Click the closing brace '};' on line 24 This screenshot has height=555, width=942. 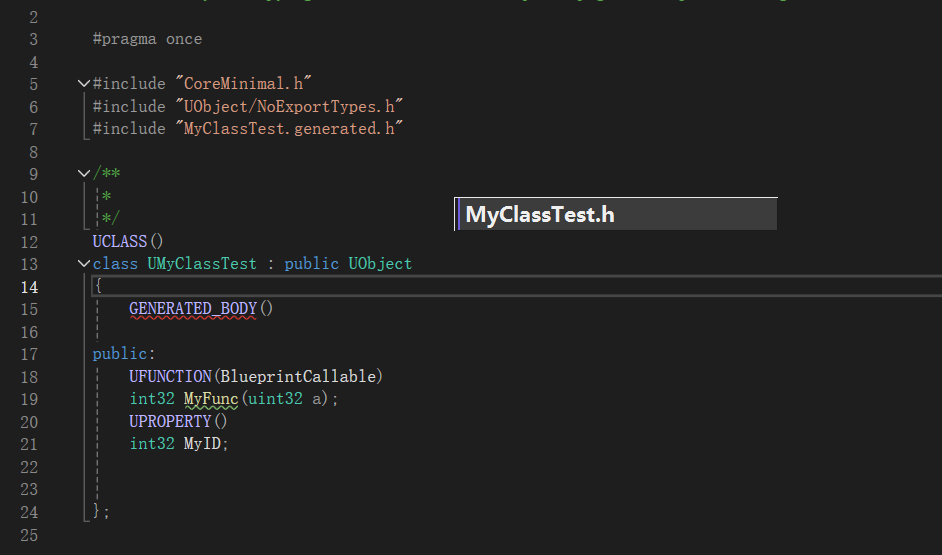click(x=101, y=511)
